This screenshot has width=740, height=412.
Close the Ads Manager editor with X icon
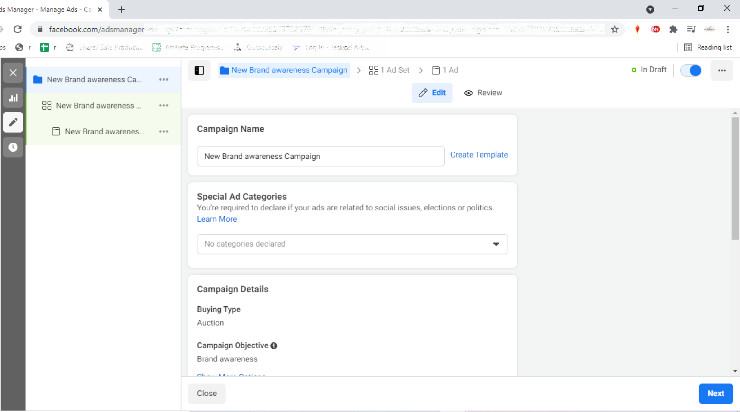pyautogui.click(x=13, y=73)
